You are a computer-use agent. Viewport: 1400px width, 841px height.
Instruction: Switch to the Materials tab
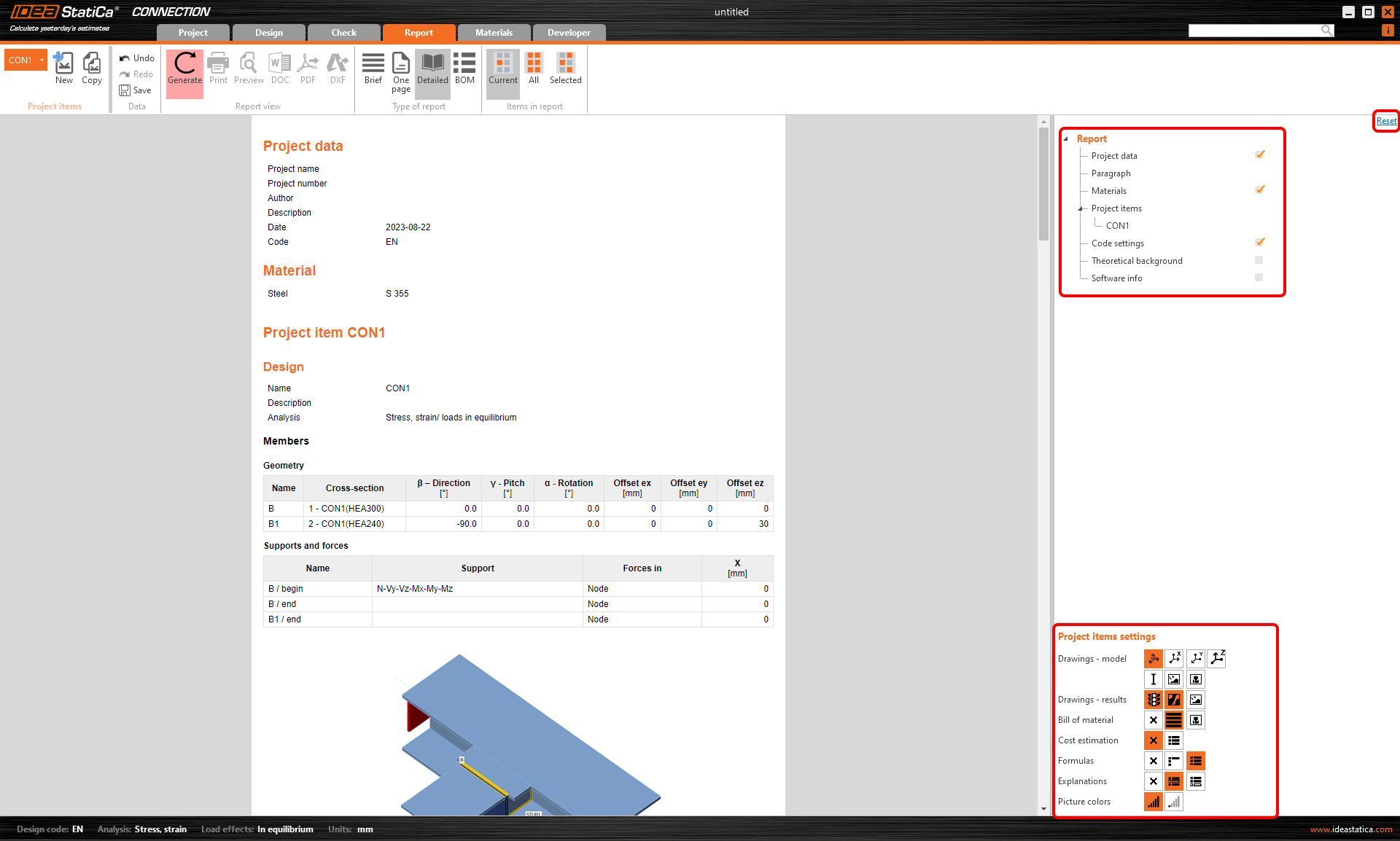[494, 32]
